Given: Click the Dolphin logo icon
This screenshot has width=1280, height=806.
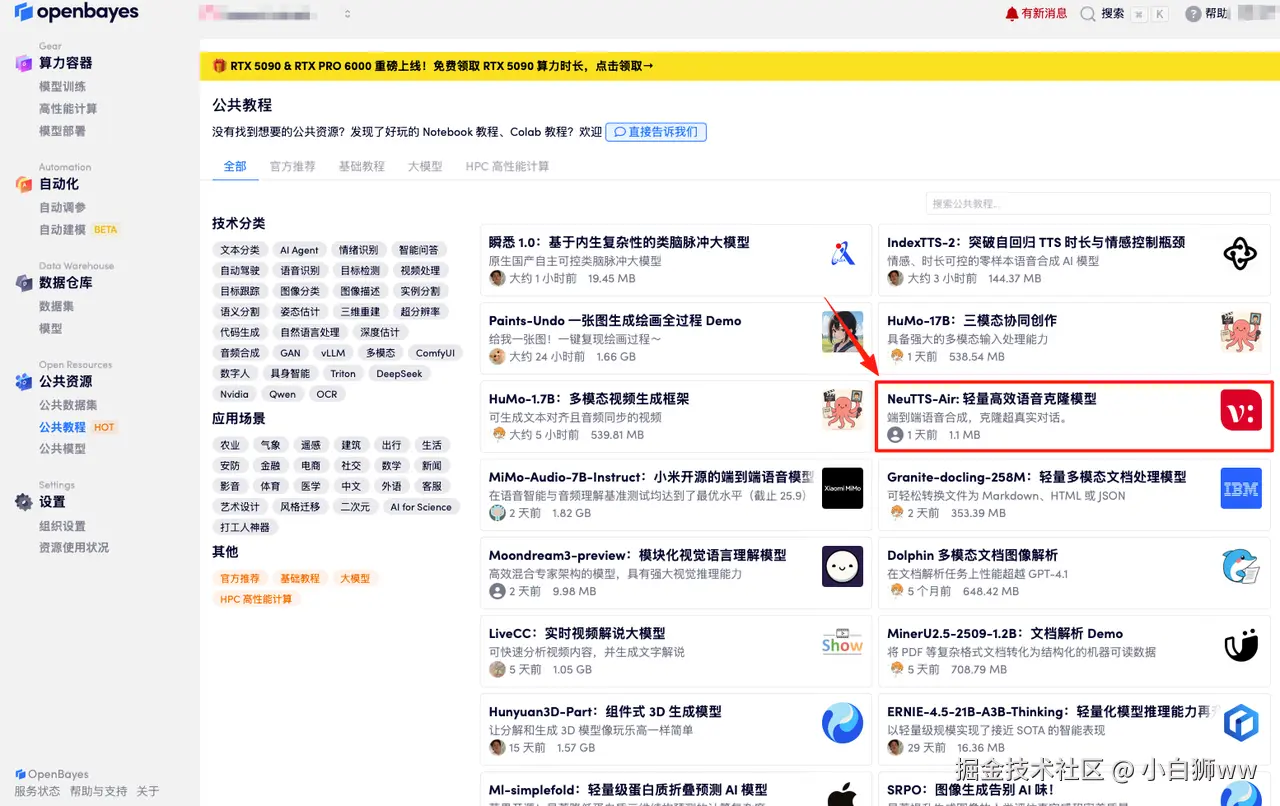Looking at the screenshot, I should pyautogui.click(x=1240, y=567).
